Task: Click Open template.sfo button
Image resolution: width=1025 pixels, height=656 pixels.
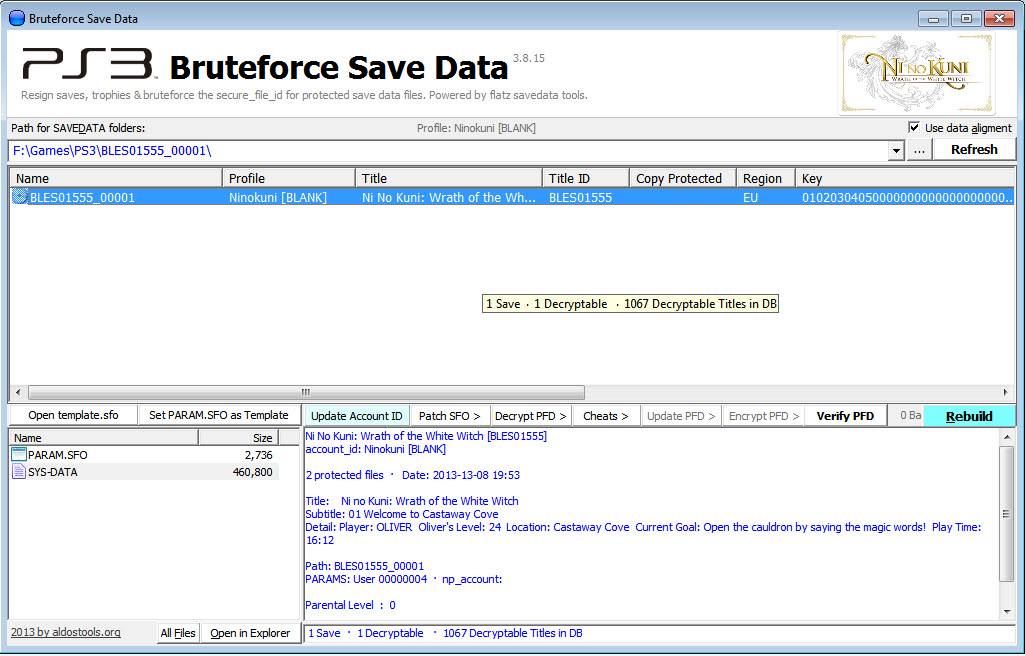Action: pyautogui.click(x=73, y=415)
